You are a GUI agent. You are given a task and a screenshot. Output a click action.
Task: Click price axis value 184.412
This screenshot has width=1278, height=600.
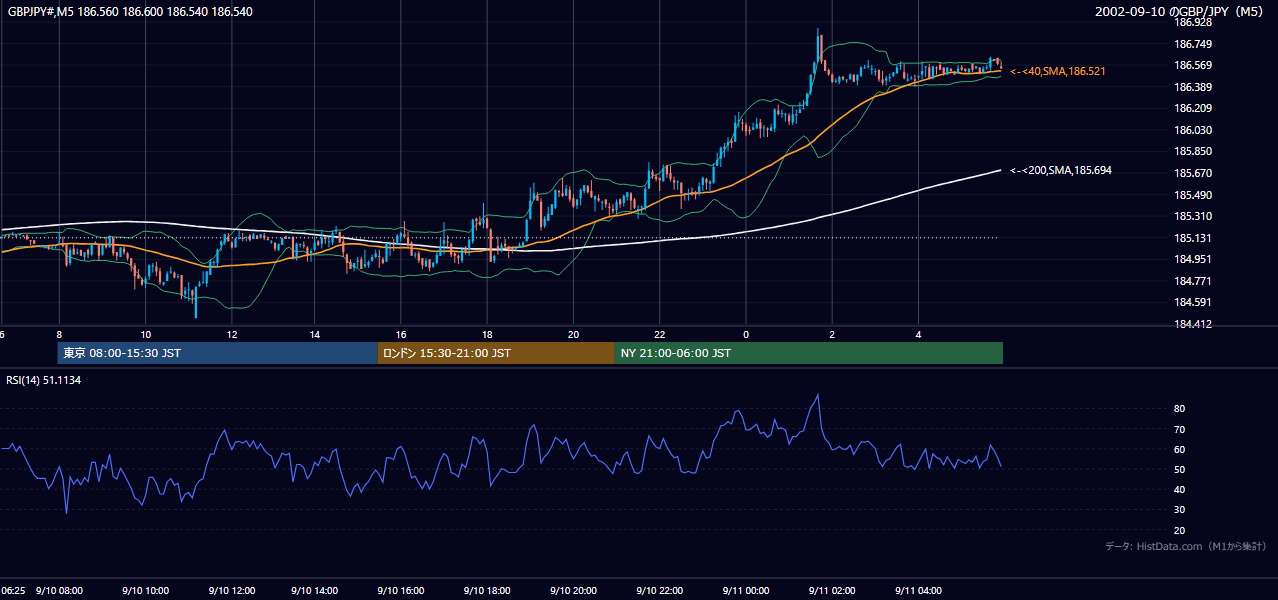pos(1193,324)
